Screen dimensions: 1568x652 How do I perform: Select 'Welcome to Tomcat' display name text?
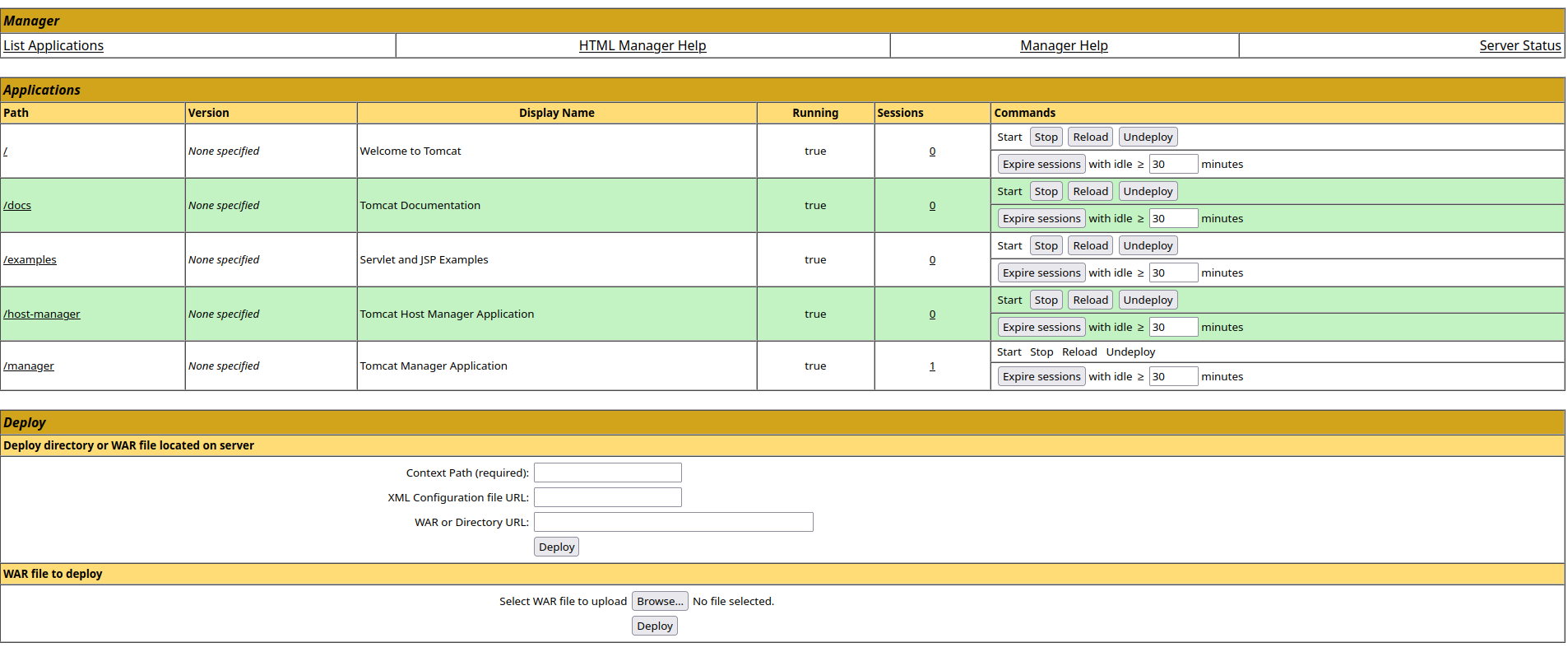pos(411,151)
